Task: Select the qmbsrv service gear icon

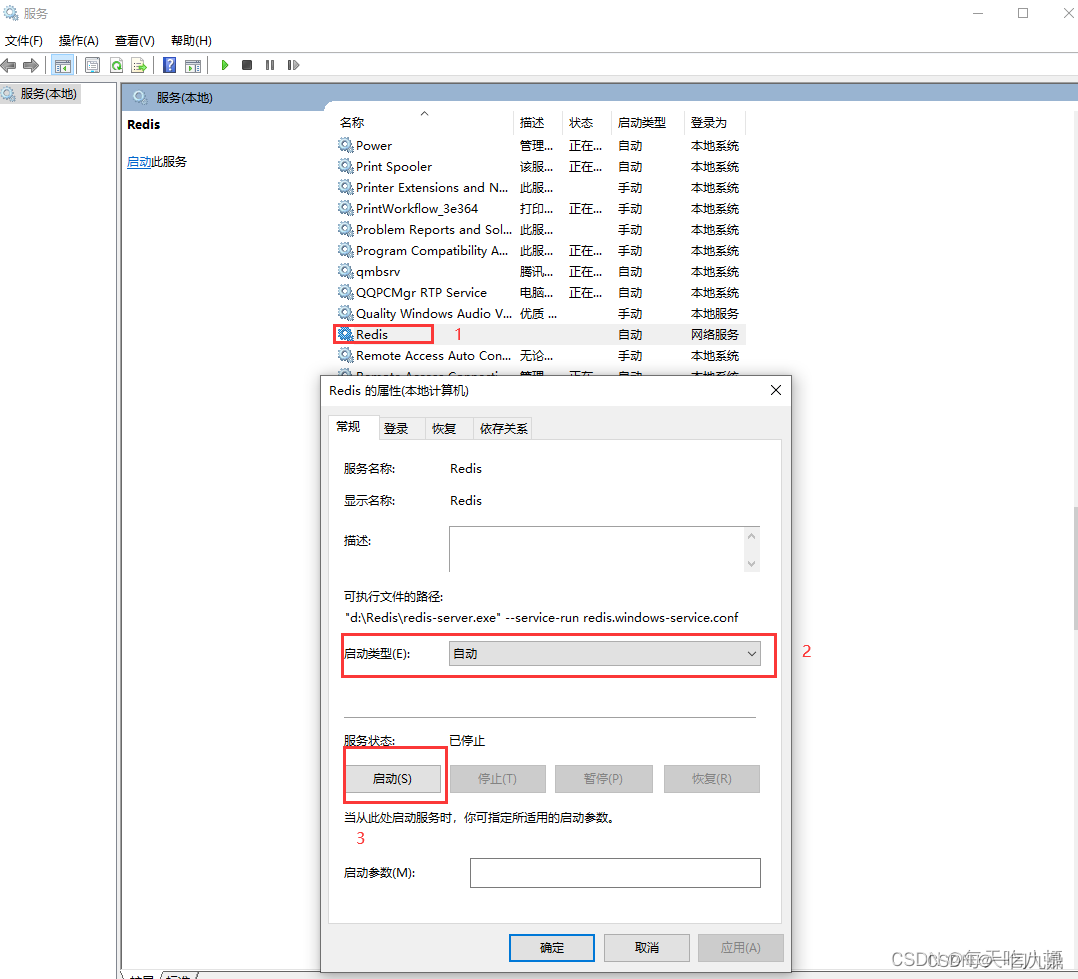Action: pyautogui.click(x=345, y=271)
